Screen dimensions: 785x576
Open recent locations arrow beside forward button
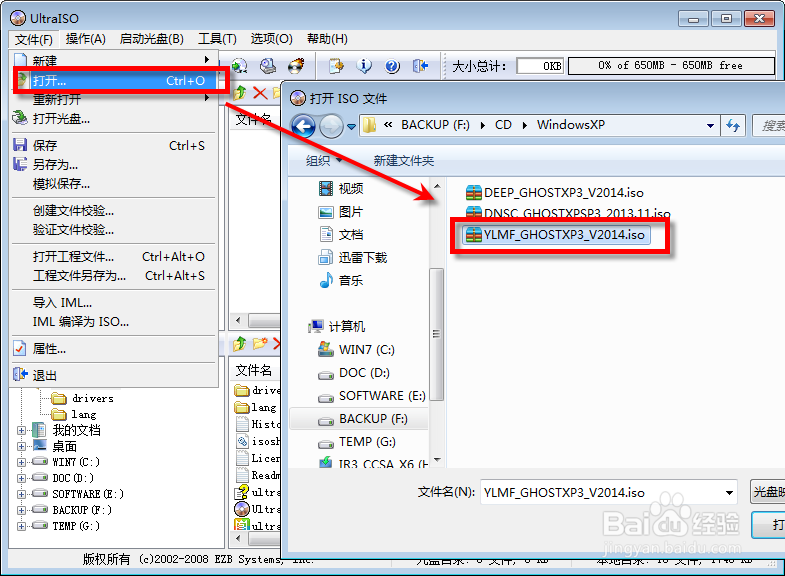coord(351,127)
